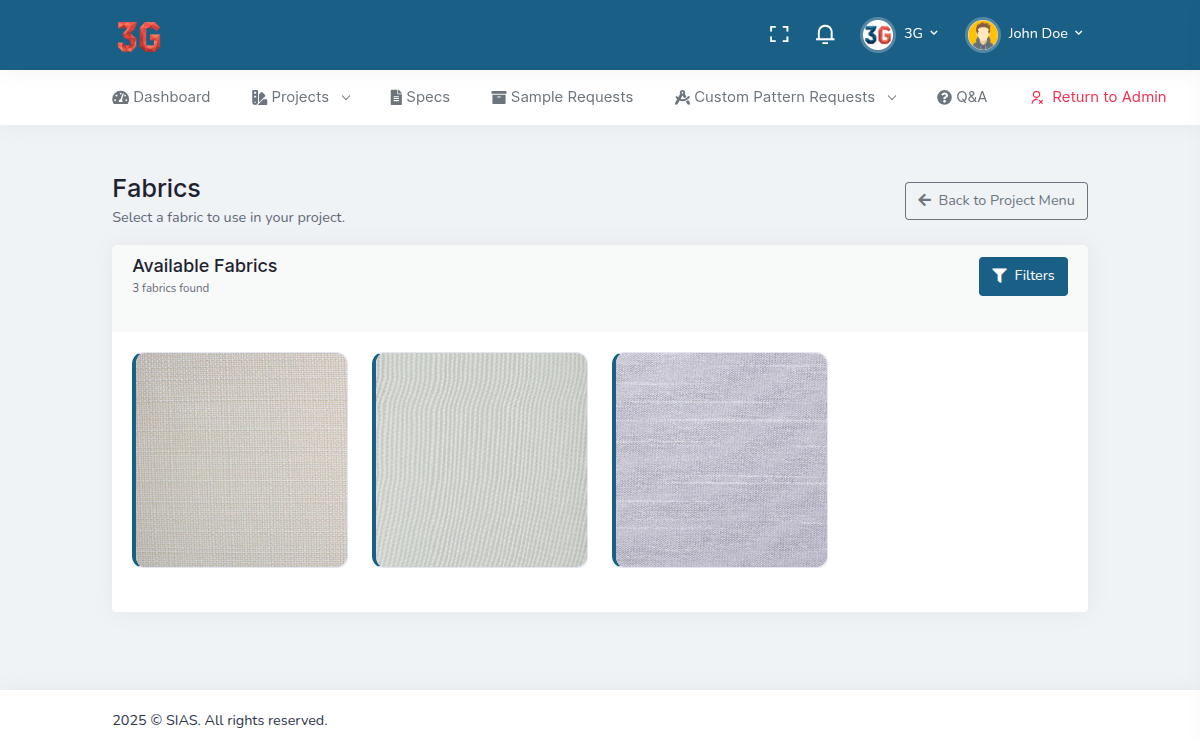1200x750 pixels.
Task: Click the Q&A question mark icon
Action: point(944,98)
